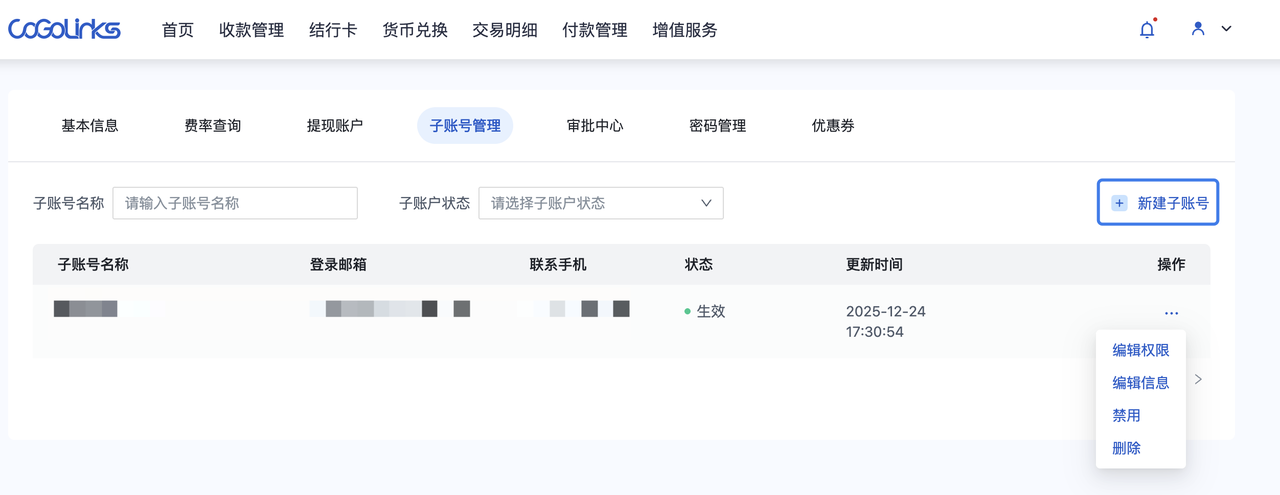Choose 编辑权限 from the action menu
The width and height of the screenshot is (1280, 495).
tap(1141, 350)
